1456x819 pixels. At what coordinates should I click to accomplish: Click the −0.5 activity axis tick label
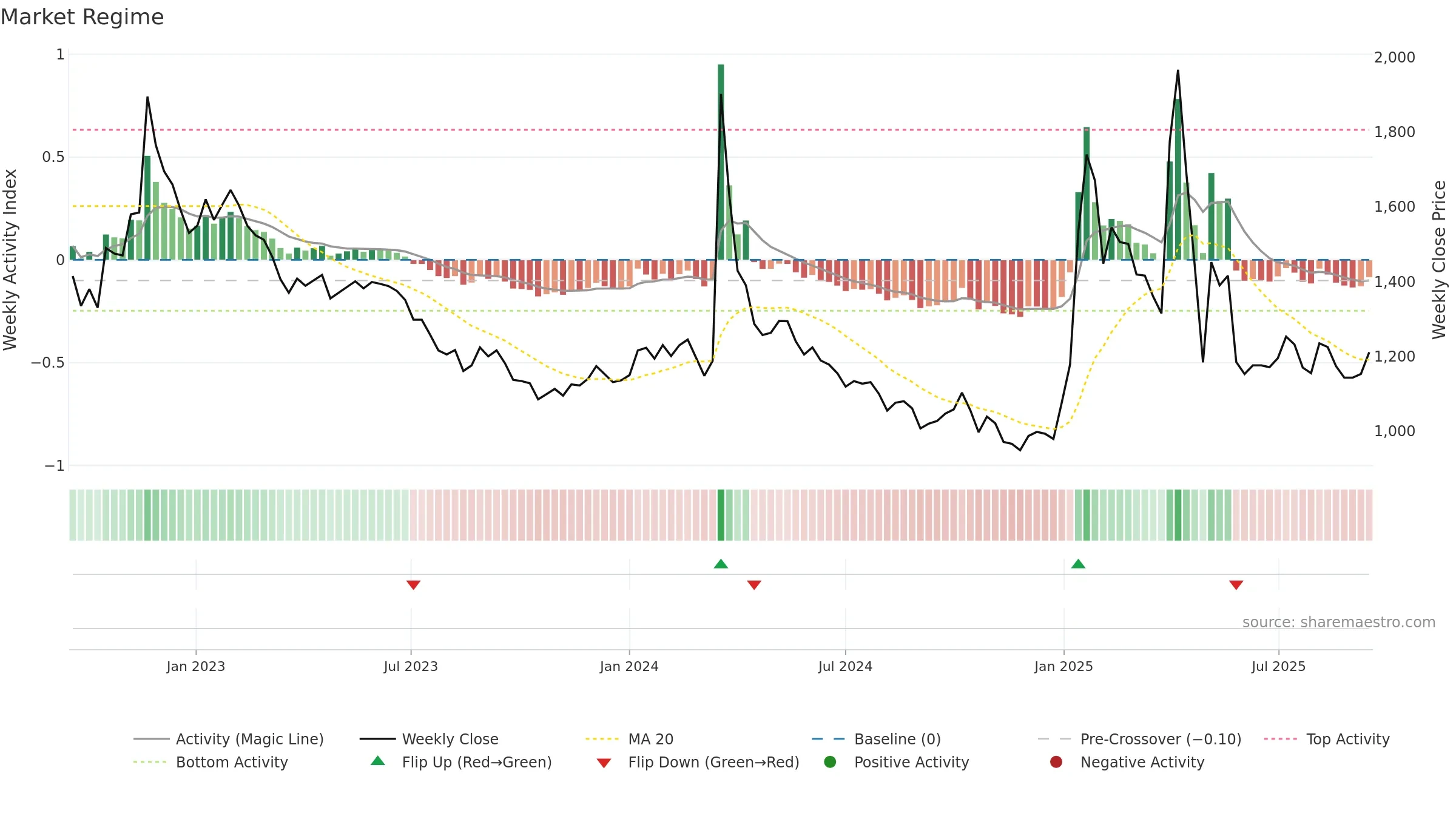pyautogui.click(x=47, y=363)
